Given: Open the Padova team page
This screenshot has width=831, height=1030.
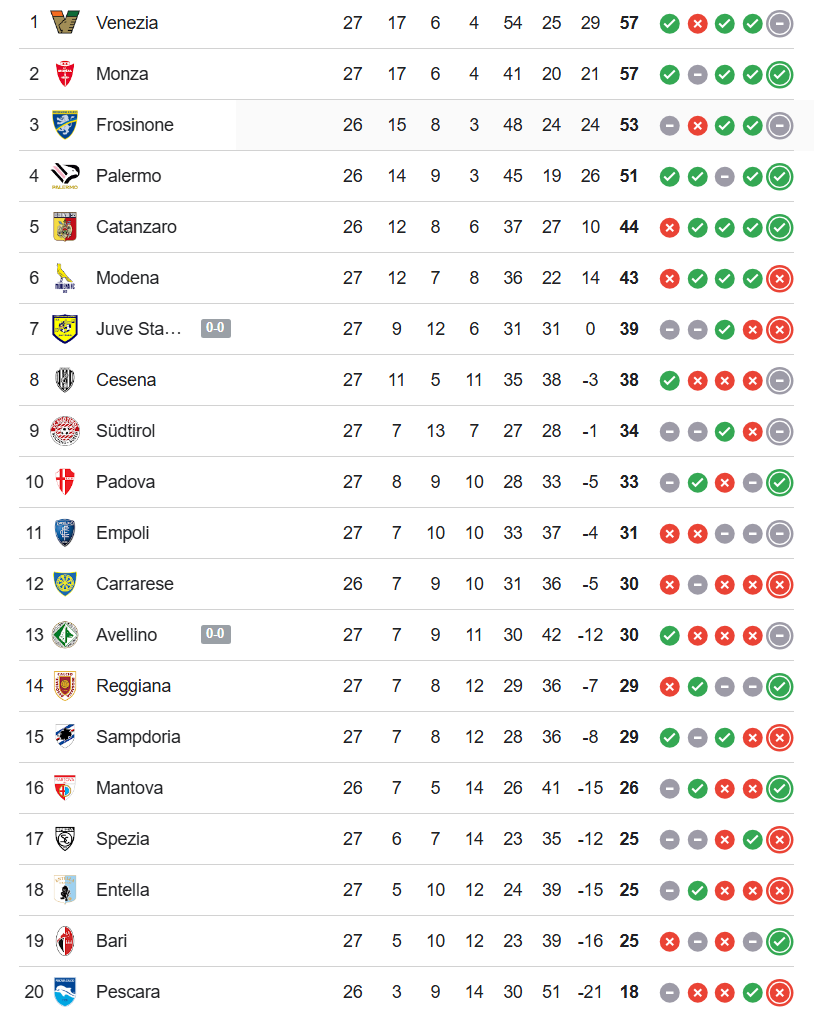Looking at the screenshot, I should point(125,482).
